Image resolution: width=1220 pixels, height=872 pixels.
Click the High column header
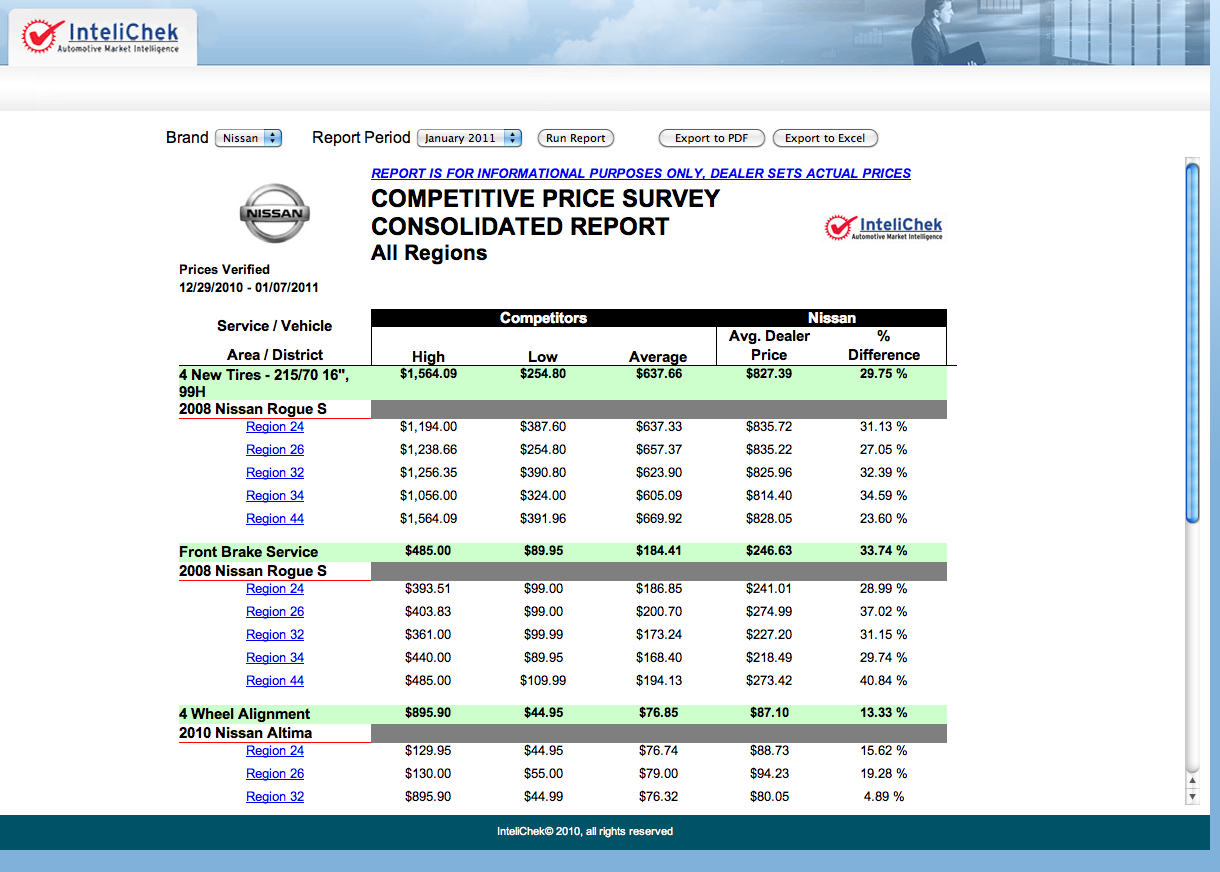428,357
